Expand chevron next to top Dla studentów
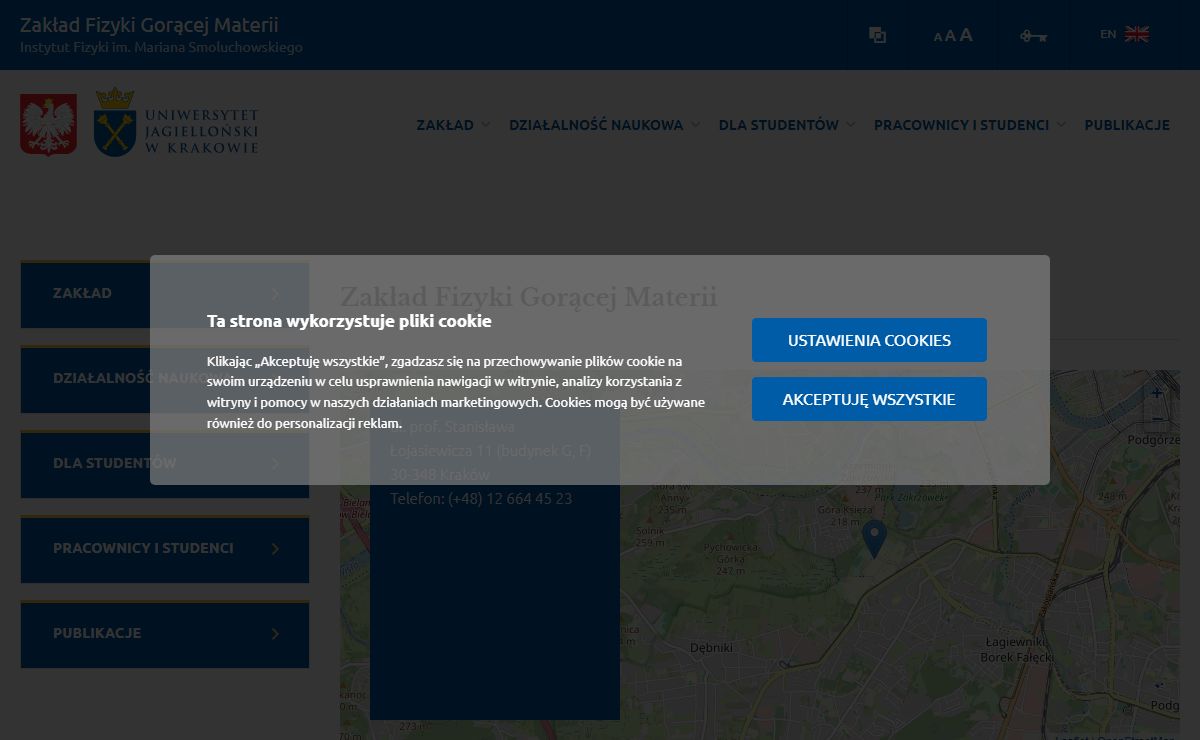The image size is (1200, 740). tap(850, 125)
